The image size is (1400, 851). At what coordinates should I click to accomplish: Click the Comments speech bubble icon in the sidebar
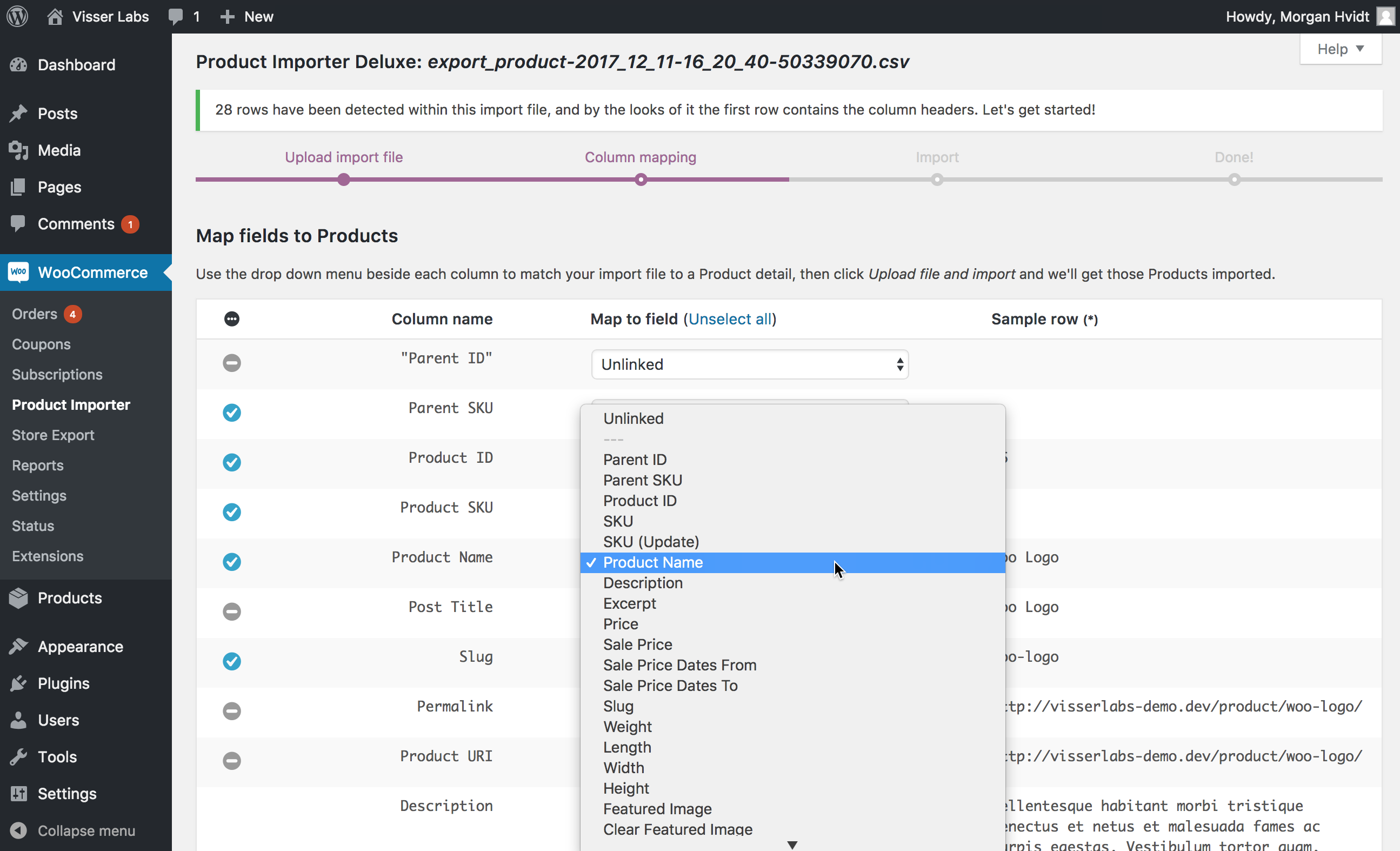click(x=18, y=223)
